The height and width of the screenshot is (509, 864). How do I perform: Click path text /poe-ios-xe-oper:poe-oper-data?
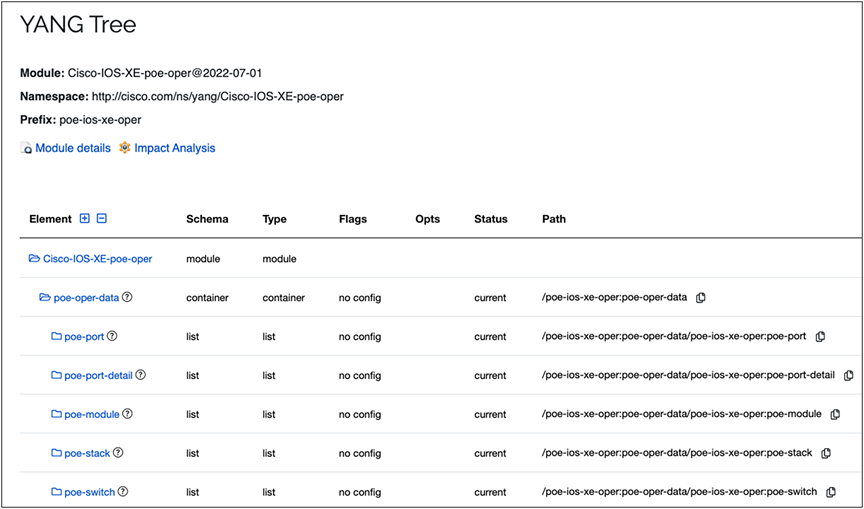(614, 297)
